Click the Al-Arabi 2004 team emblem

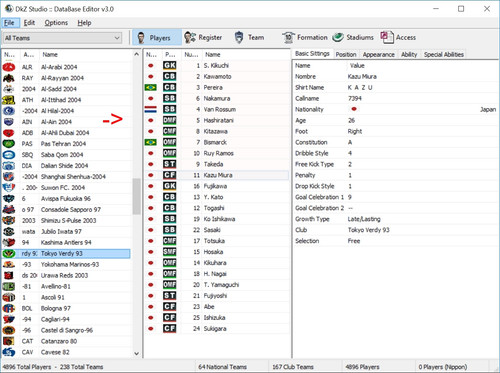(x=9, y=67)
